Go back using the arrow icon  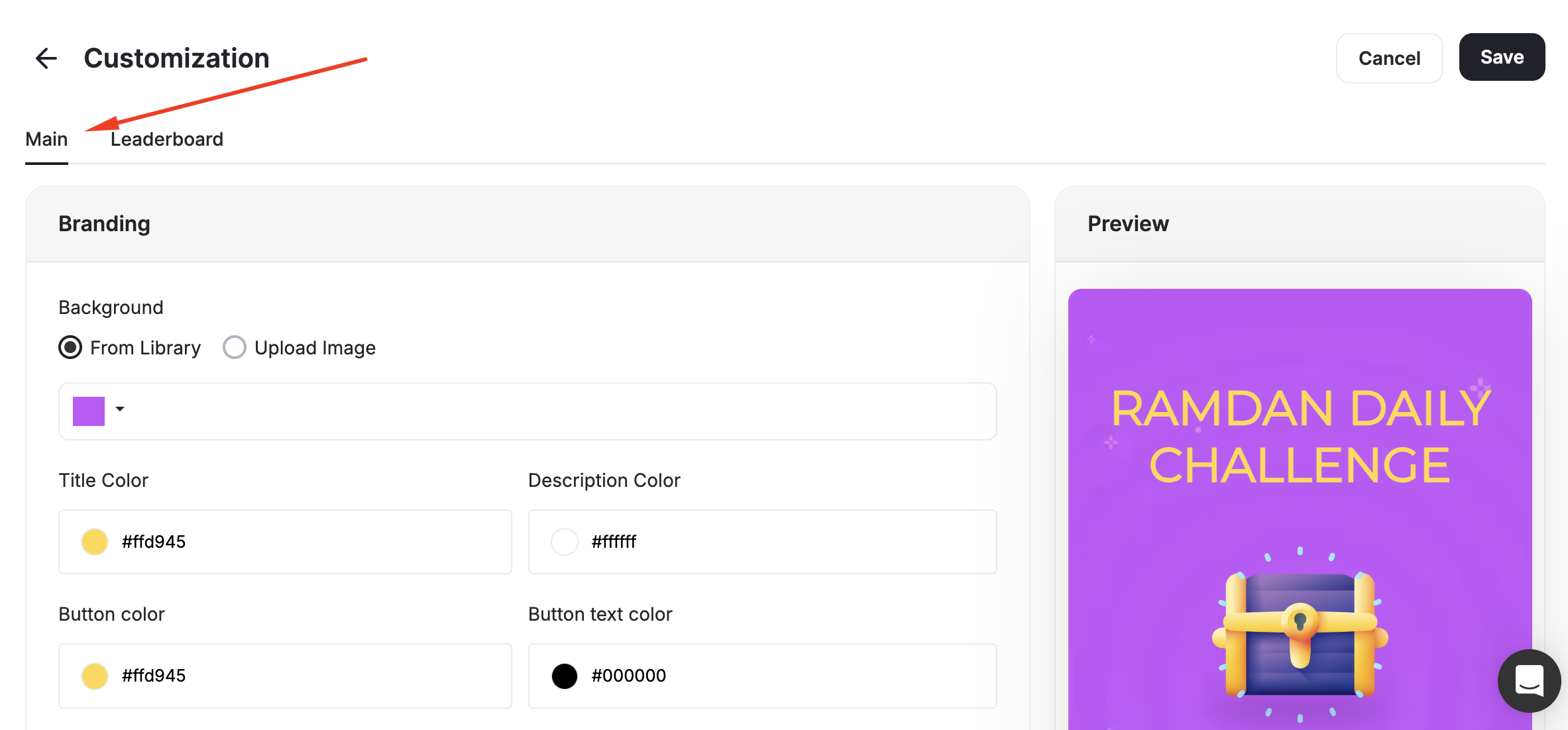point(46,58)
